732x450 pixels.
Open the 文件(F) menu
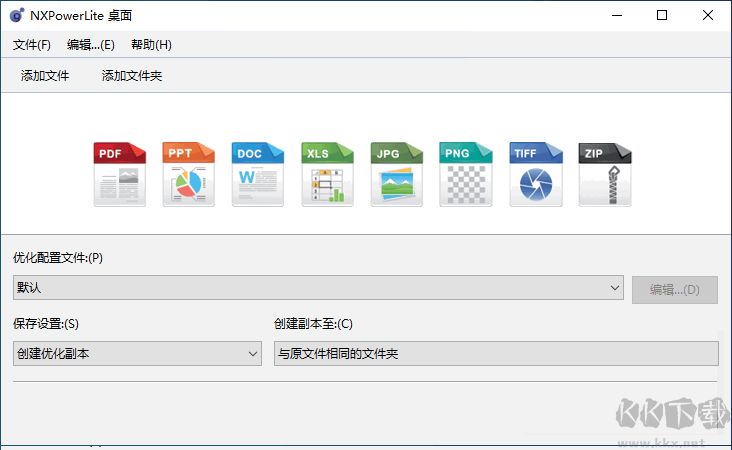coord(32,45)
